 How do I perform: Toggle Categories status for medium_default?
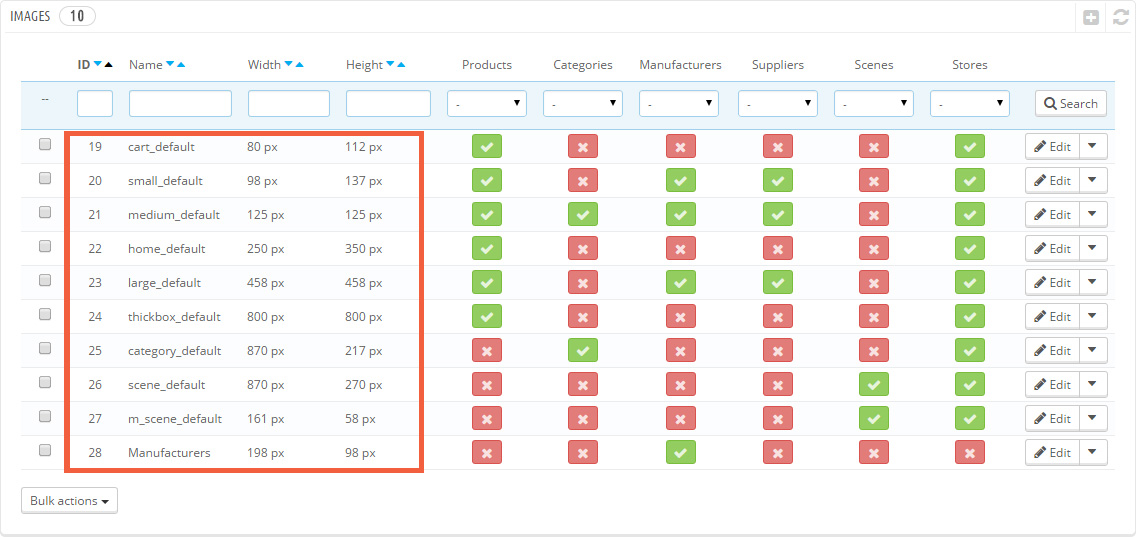[582, 215]
